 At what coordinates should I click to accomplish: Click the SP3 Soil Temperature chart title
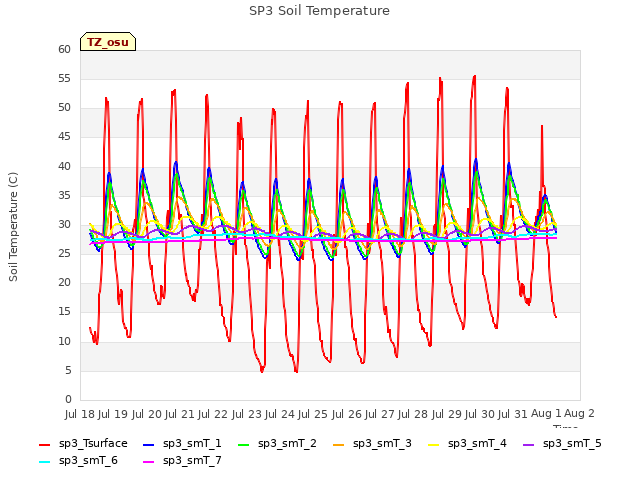[x=319, y=11]
